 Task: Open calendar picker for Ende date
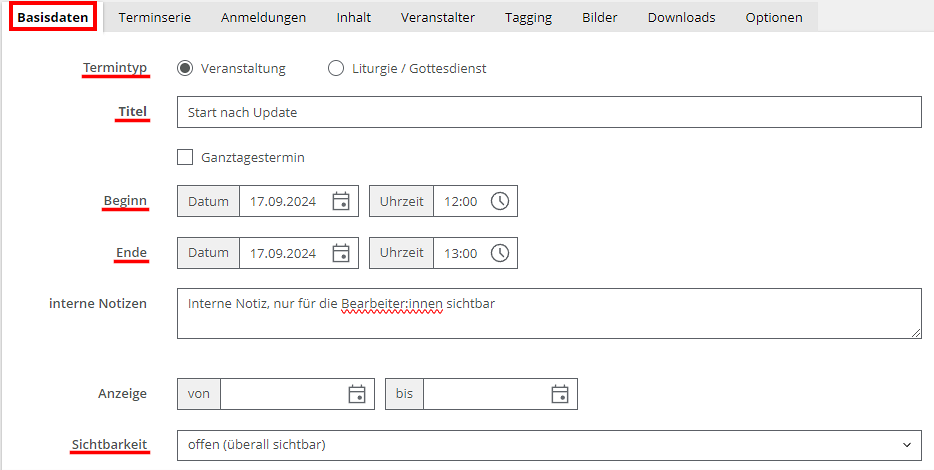(x=341, y=253)
